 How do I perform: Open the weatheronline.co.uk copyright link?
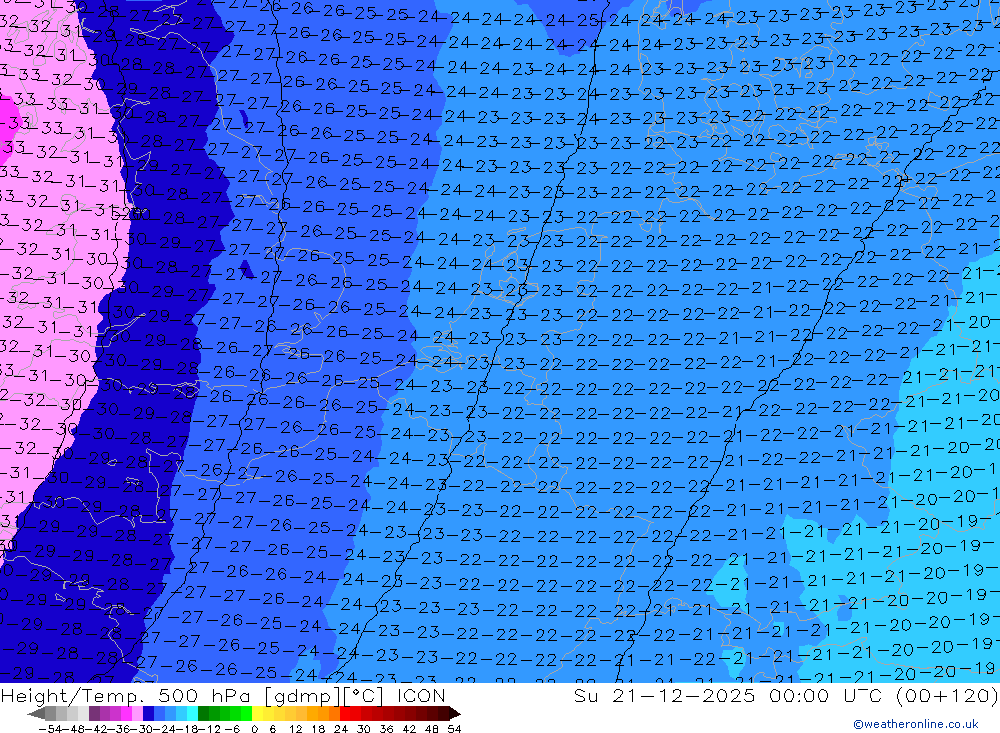[916, 723]
